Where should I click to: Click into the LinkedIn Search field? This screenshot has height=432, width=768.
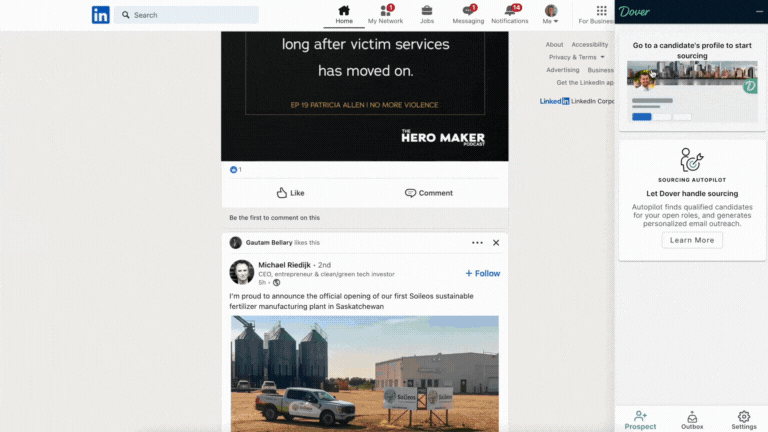pyautogui.click(x=190, y=15)
